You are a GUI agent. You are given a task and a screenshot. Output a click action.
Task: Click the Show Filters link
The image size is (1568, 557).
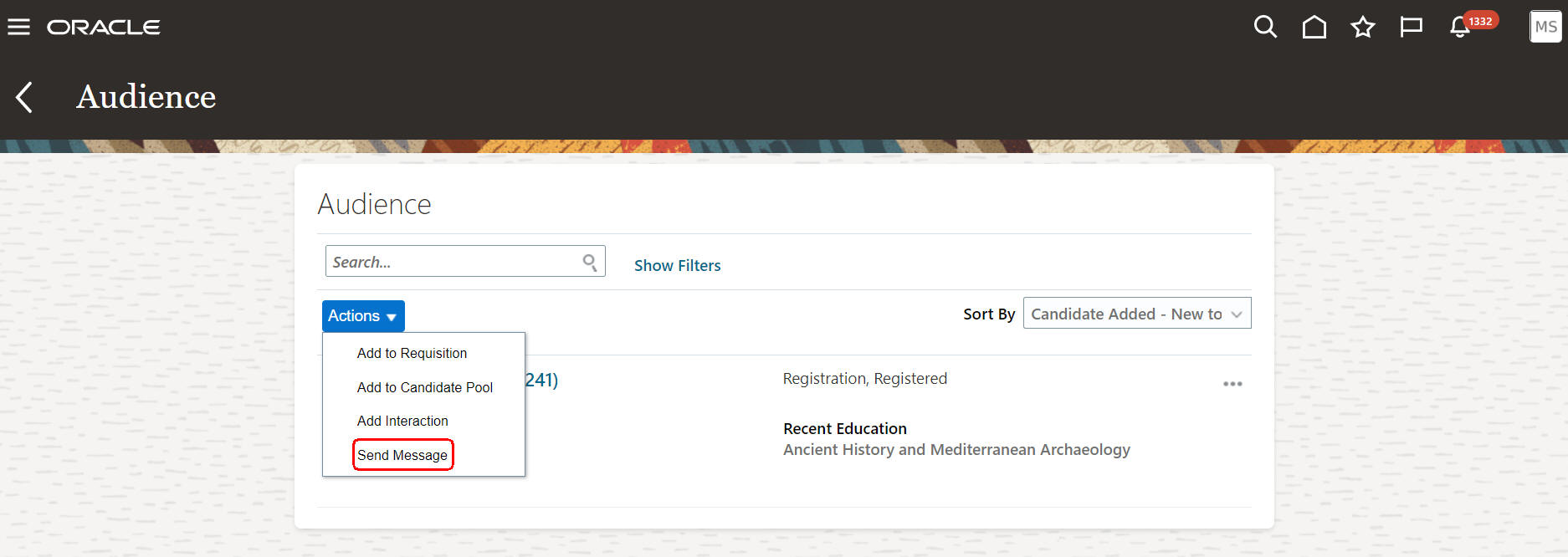pos(677,265)
